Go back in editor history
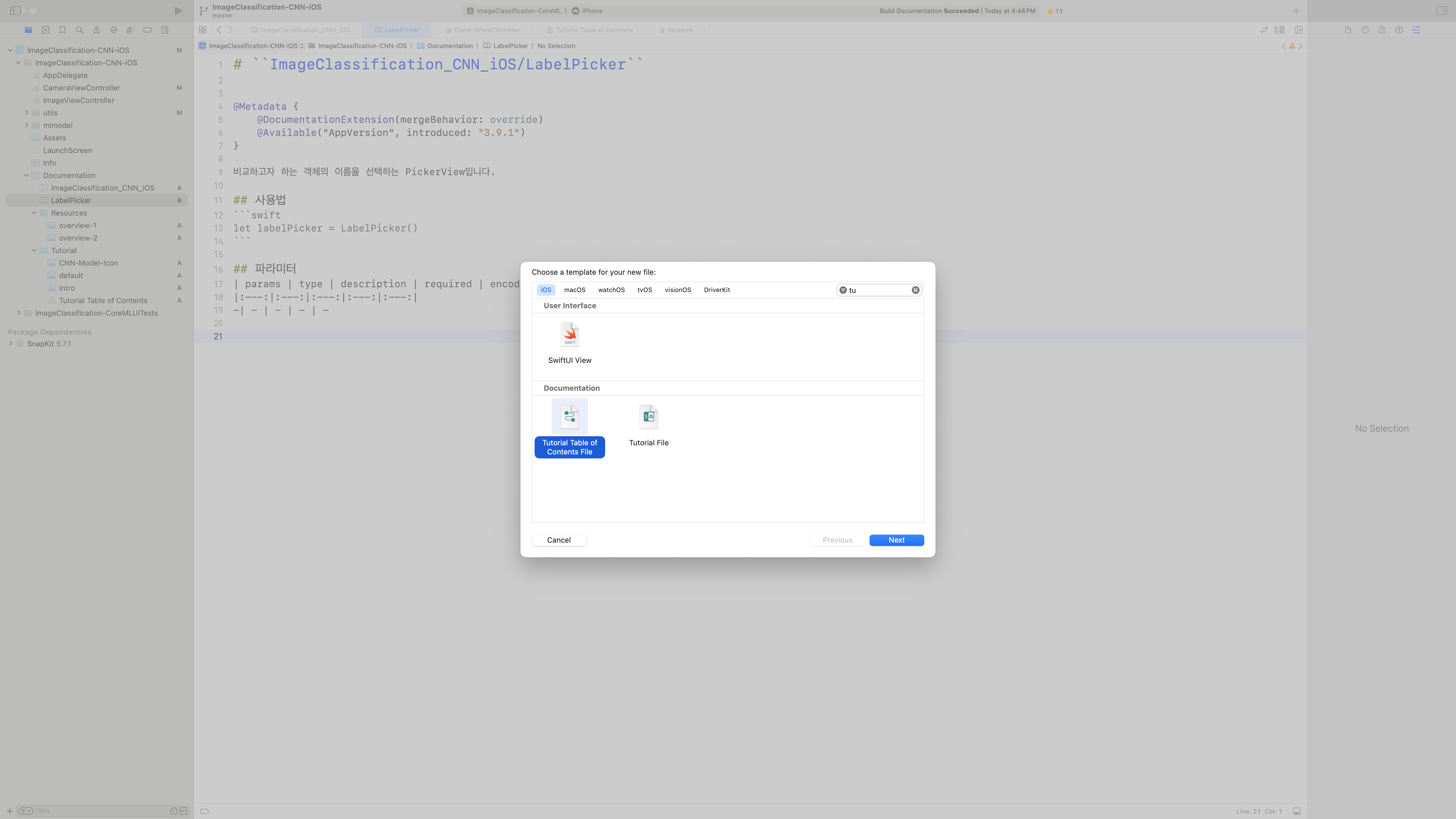1456x819 pixels. (219, 30)
